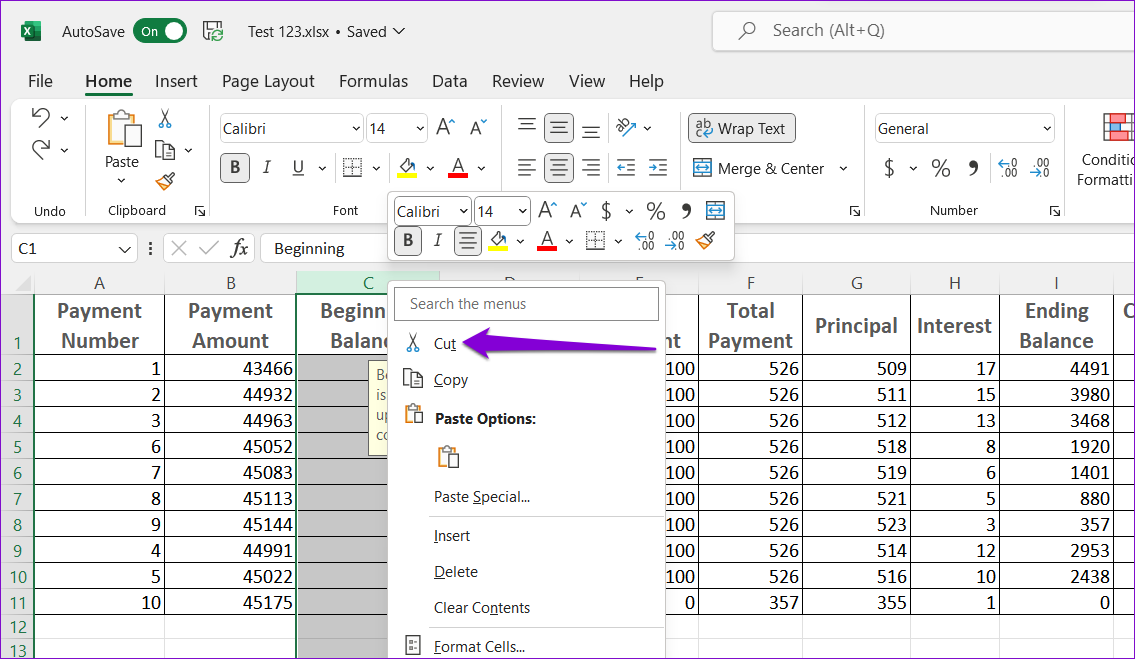Viewport: 1135px width, 659px height.
Task: Toggle Wrap Text option
Action: pos(741,128)
